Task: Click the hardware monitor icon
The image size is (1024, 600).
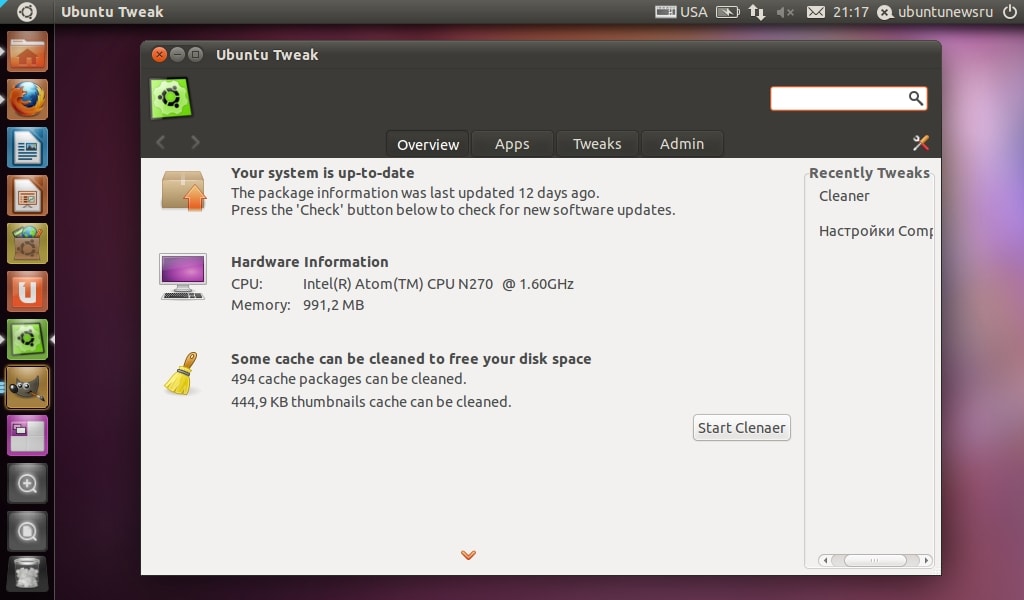Action: point(183,276)
